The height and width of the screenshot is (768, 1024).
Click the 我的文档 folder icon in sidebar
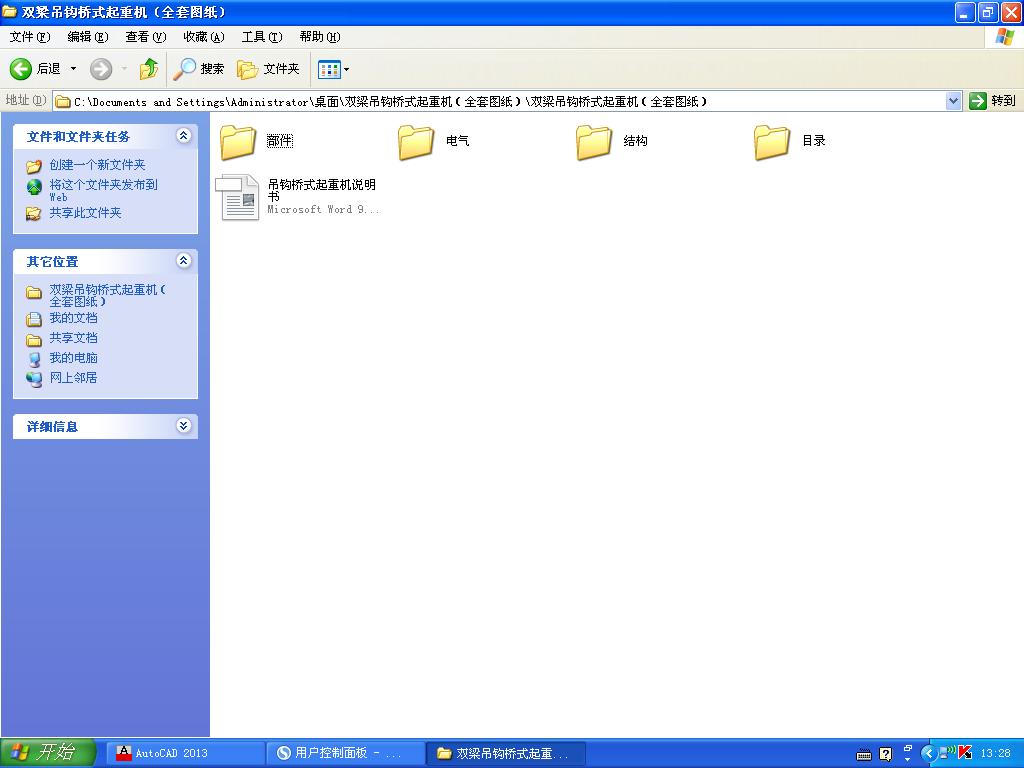pos(34,319)
